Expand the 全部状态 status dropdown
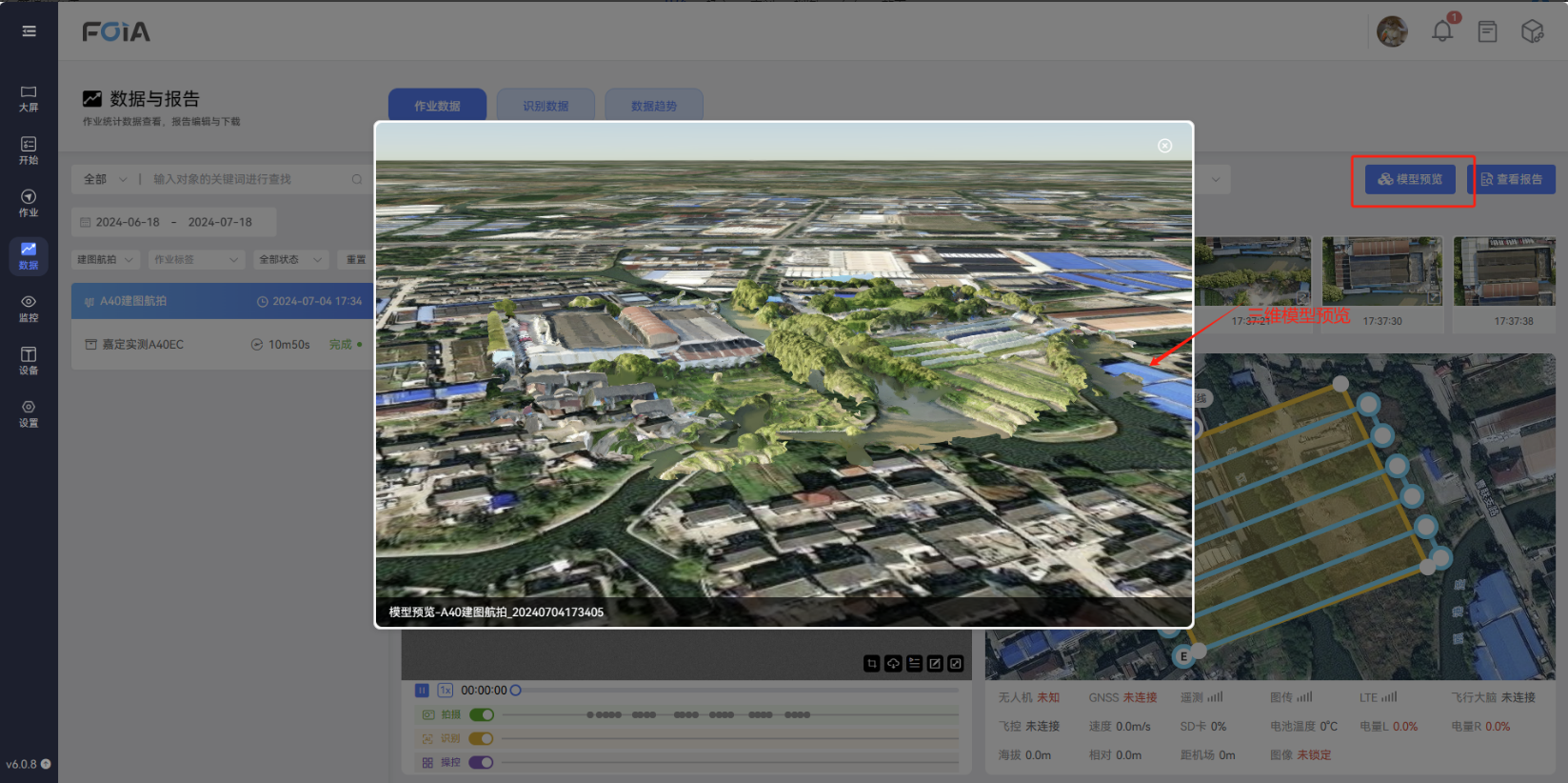This screenshot has height=783, width=1568. click(x=290, y=259)
